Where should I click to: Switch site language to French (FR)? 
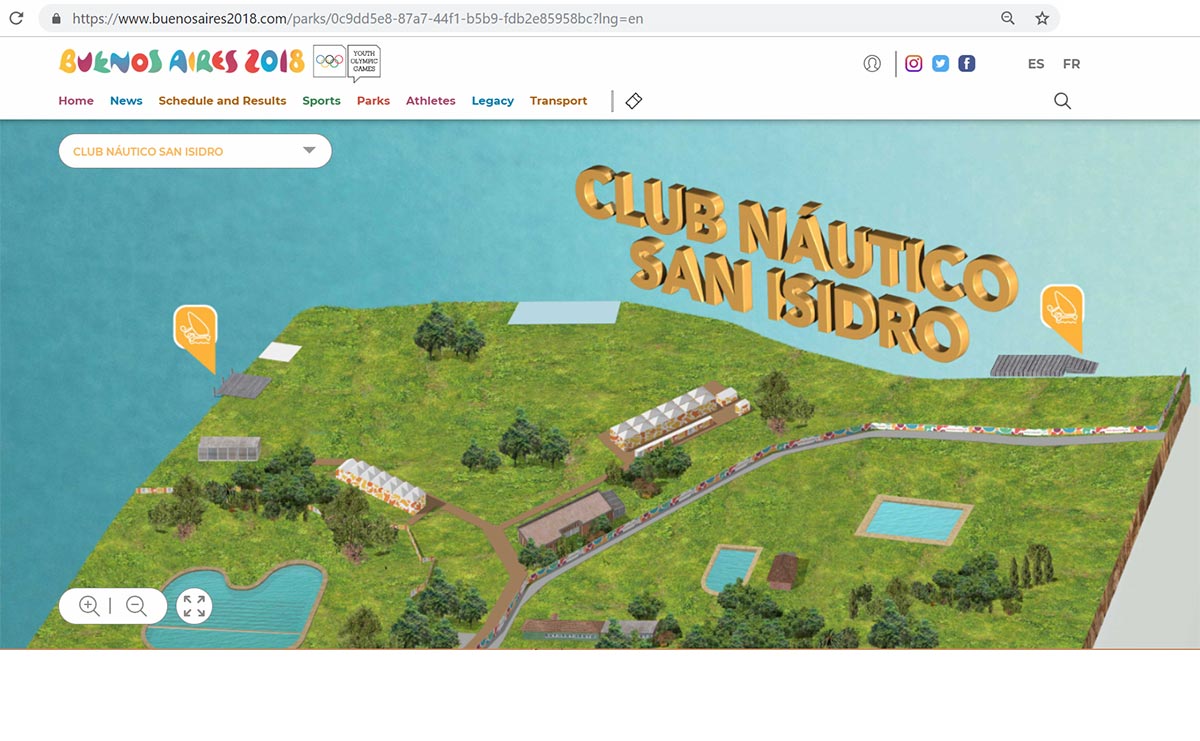pos(1071,64)
